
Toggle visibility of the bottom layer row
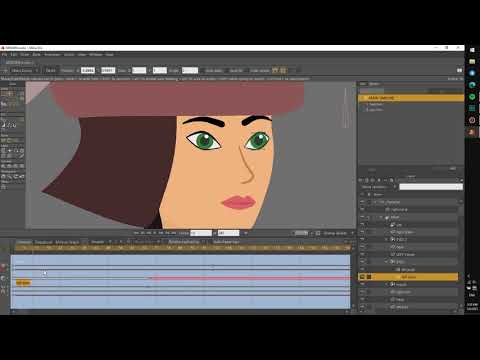[x=362, y=307]
